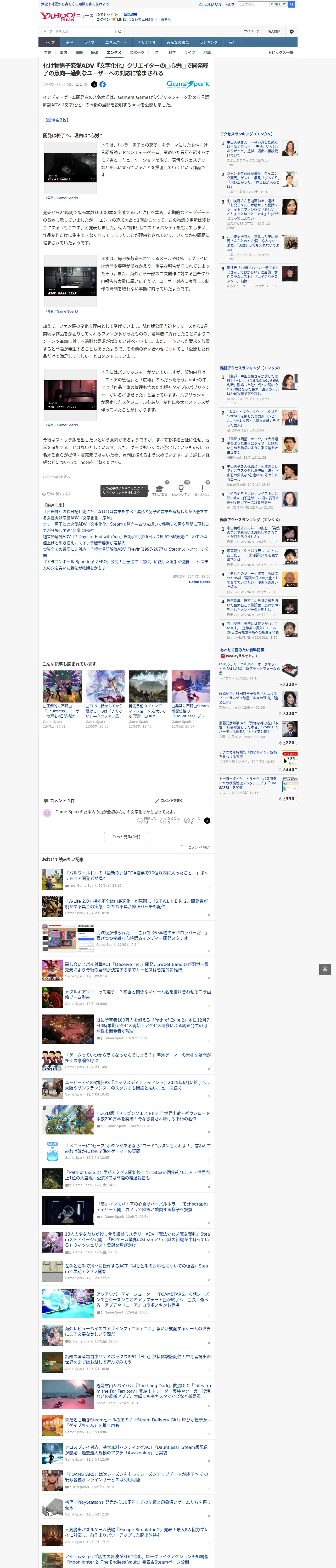Open the first article screenshot thumbnail

[70, 168]
